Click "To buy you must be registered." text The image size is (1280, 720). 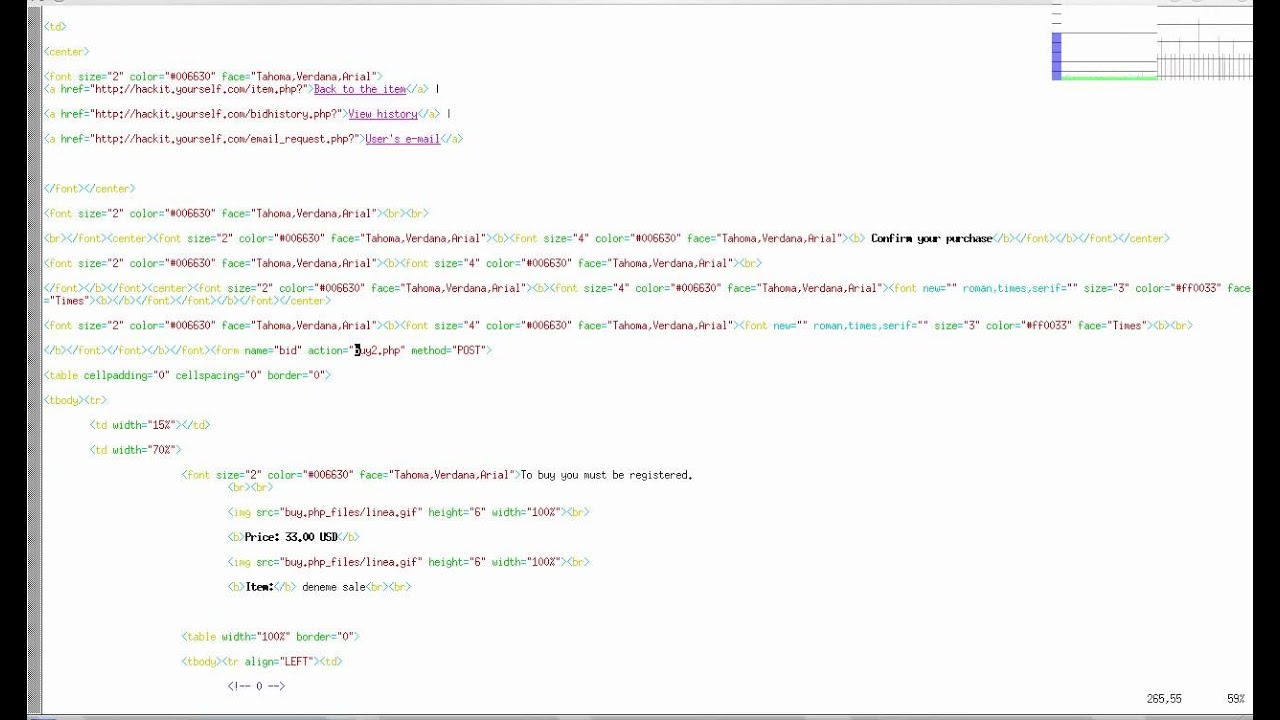coord(606,475)
